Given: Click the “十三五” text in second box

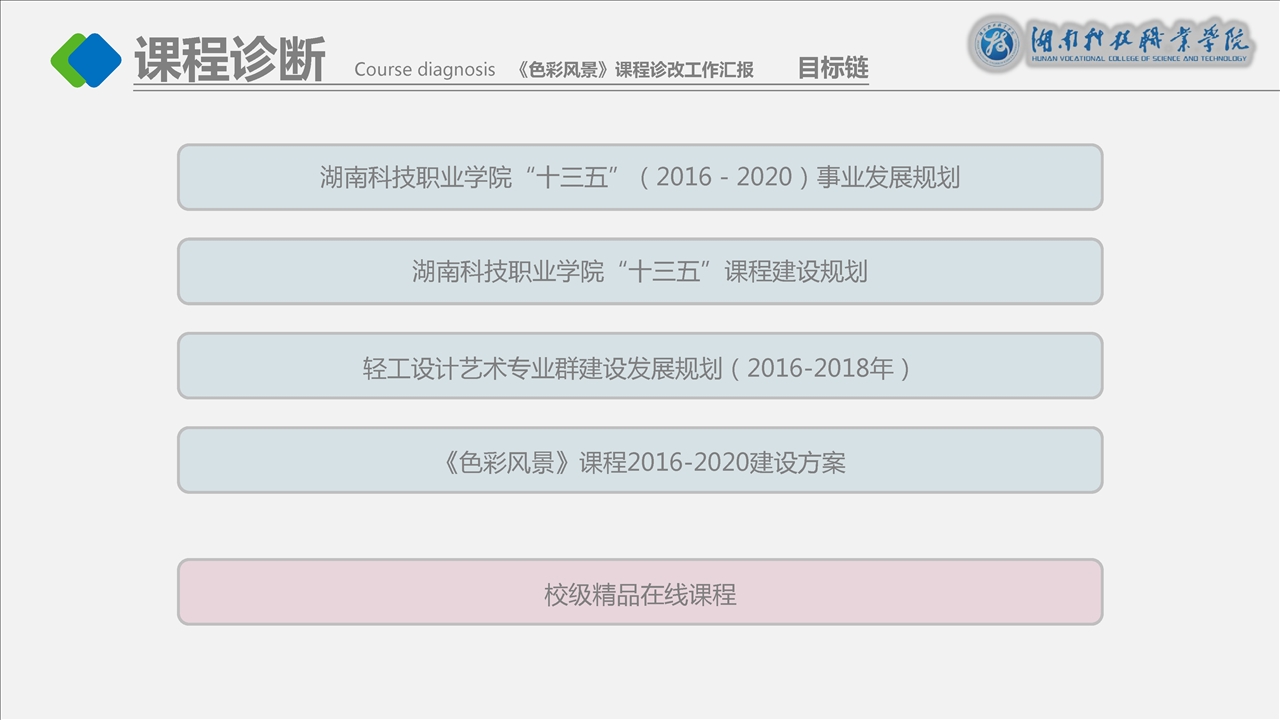Looking at the screenshot, I should point(665,271).
